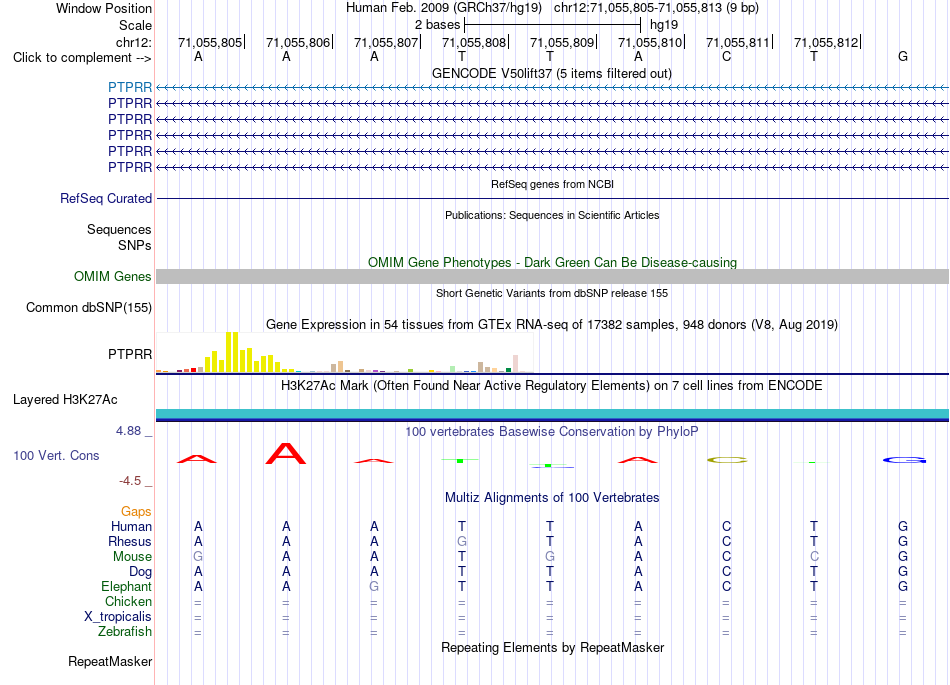Click the Scale label
The image size is (950, 685).
point(136,25)
